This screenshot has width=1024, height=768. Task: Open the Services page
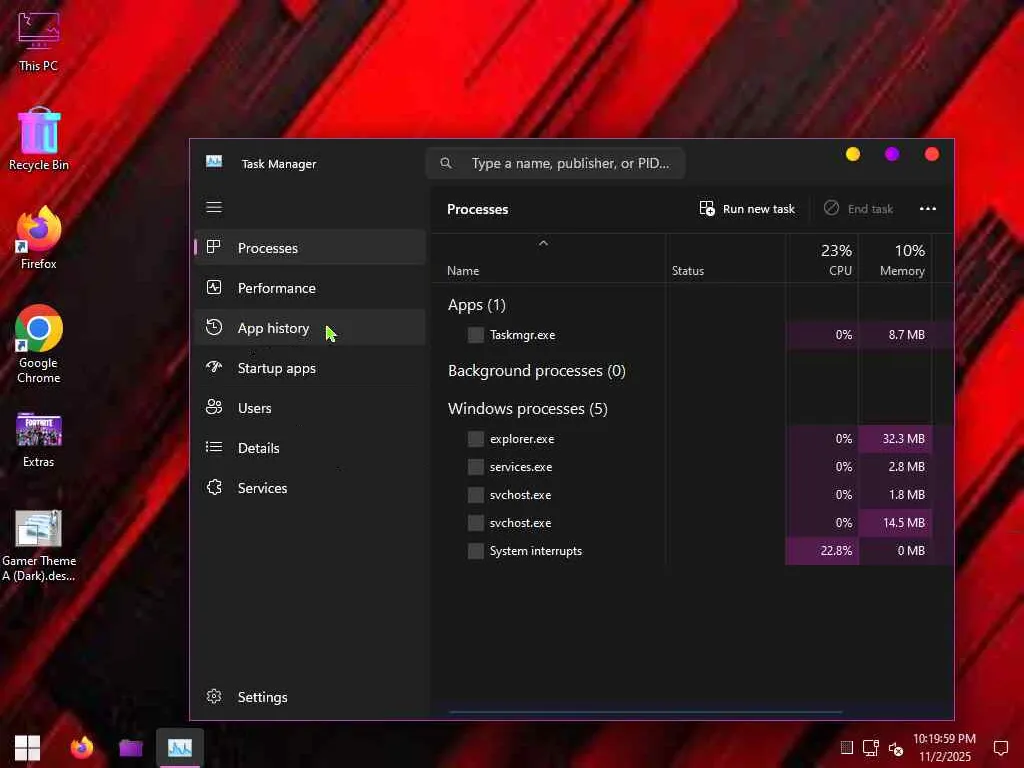coord(310,488)
